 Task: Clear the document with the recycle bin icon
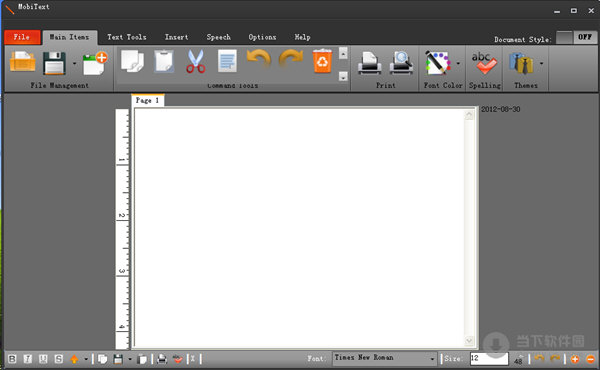click(322, 61)
